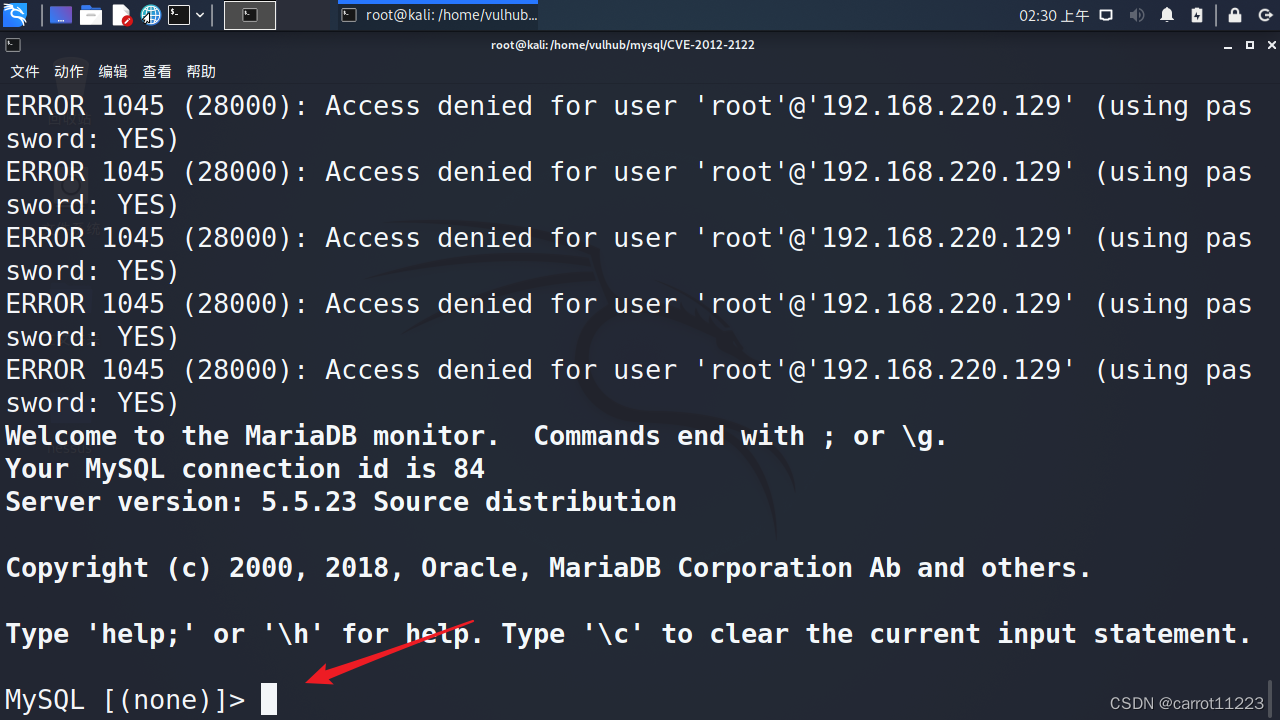Image resolution: width=1280 pixels, height=720 pixels.
Task: Open the notification bell in the system tray
Action: 1166,14
